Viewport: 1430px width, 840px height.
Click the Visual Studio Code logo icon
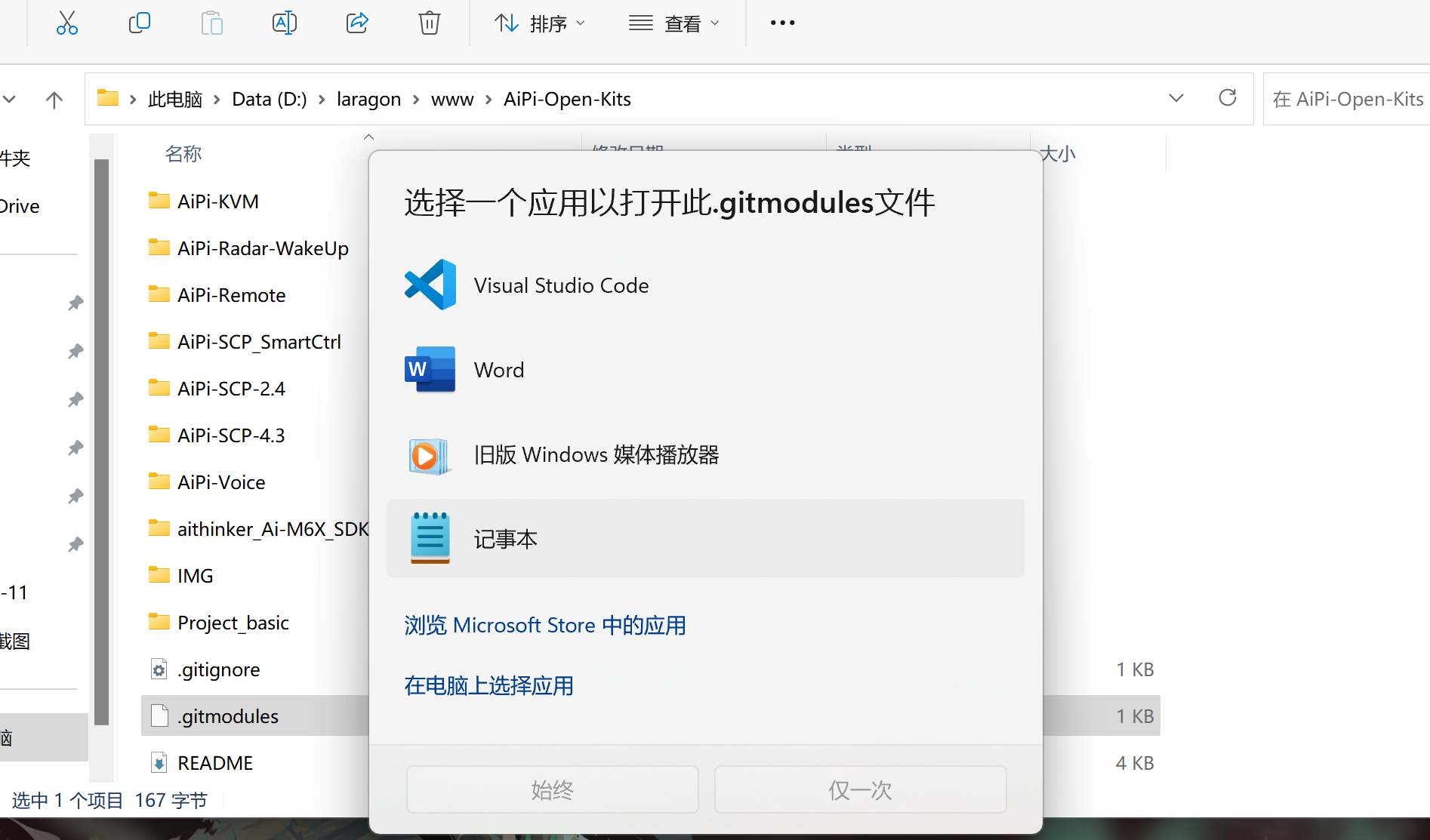coord(430,285)
